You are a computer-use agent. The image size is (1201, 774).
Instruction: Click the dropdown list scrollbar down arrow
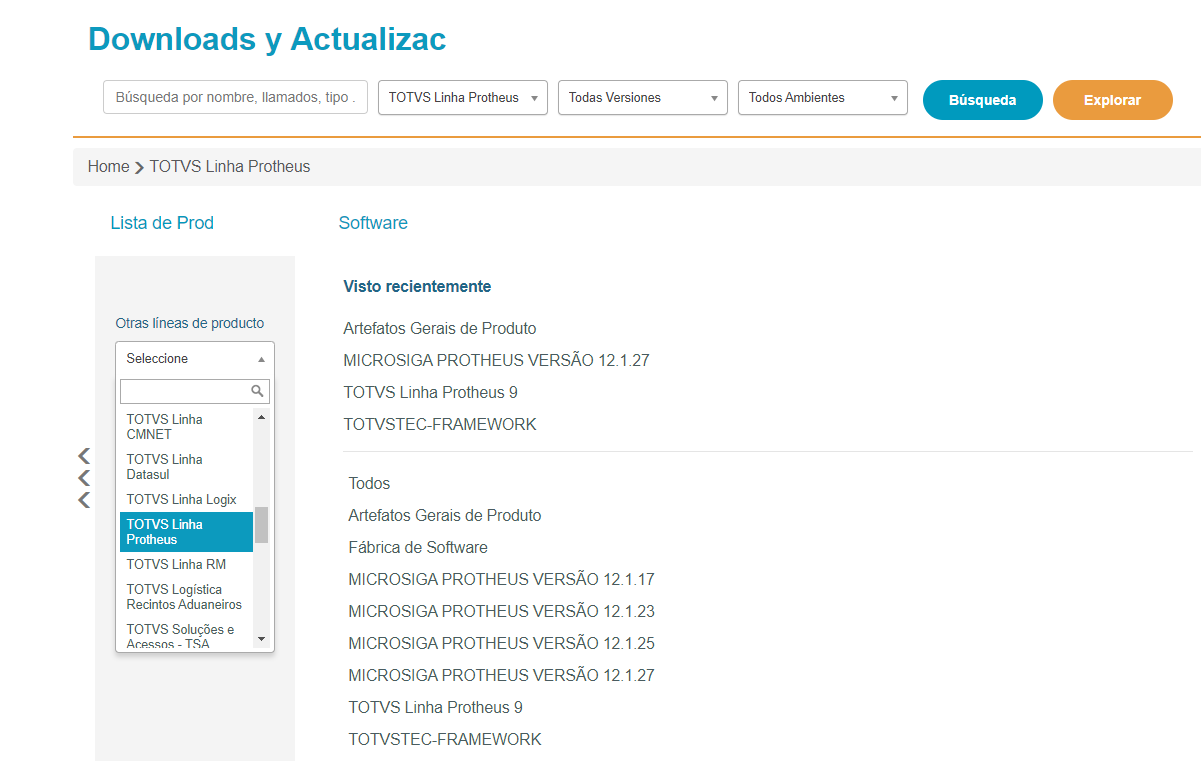262,639
